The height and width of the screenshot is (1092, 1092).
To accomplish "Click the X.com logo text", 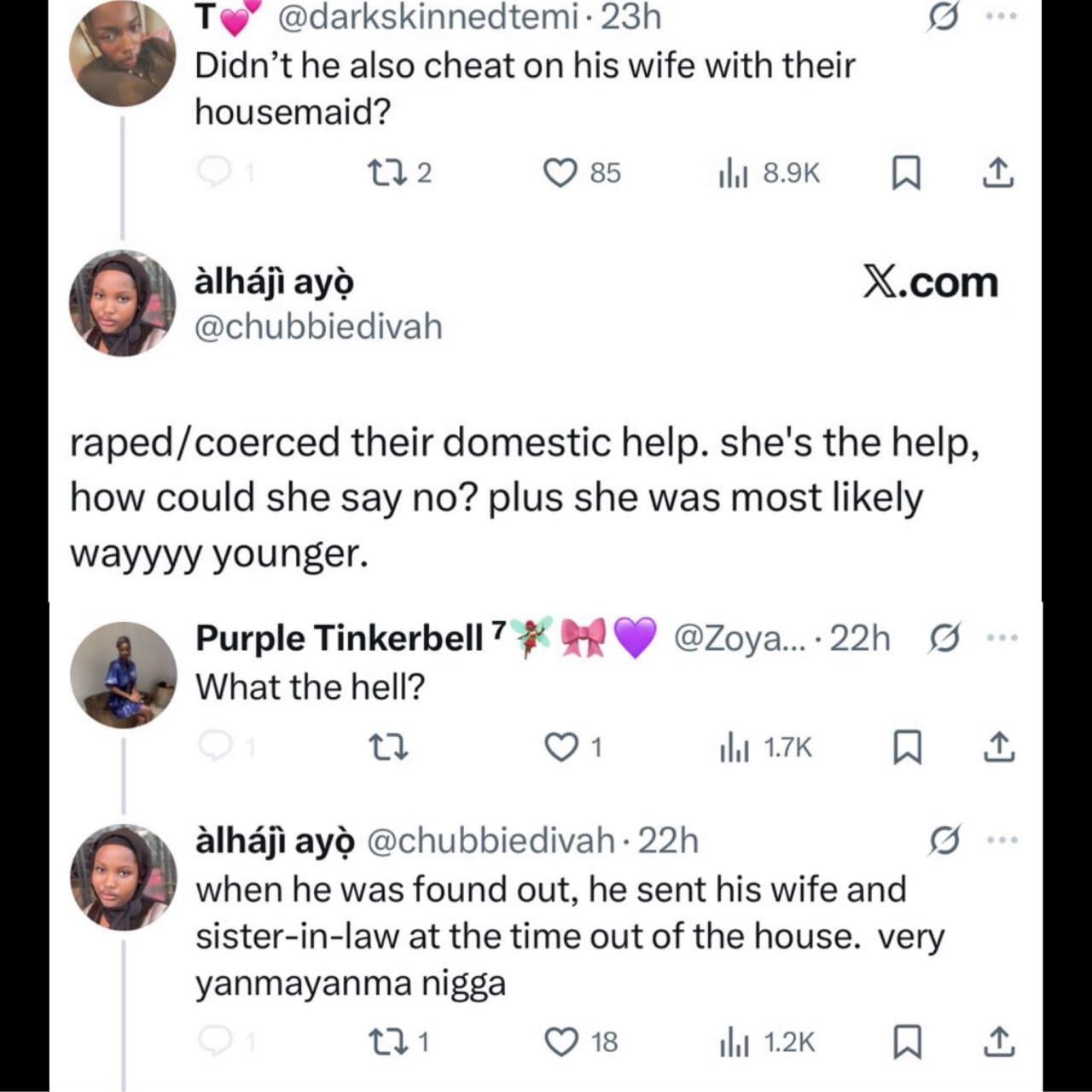I will [930, 282].
